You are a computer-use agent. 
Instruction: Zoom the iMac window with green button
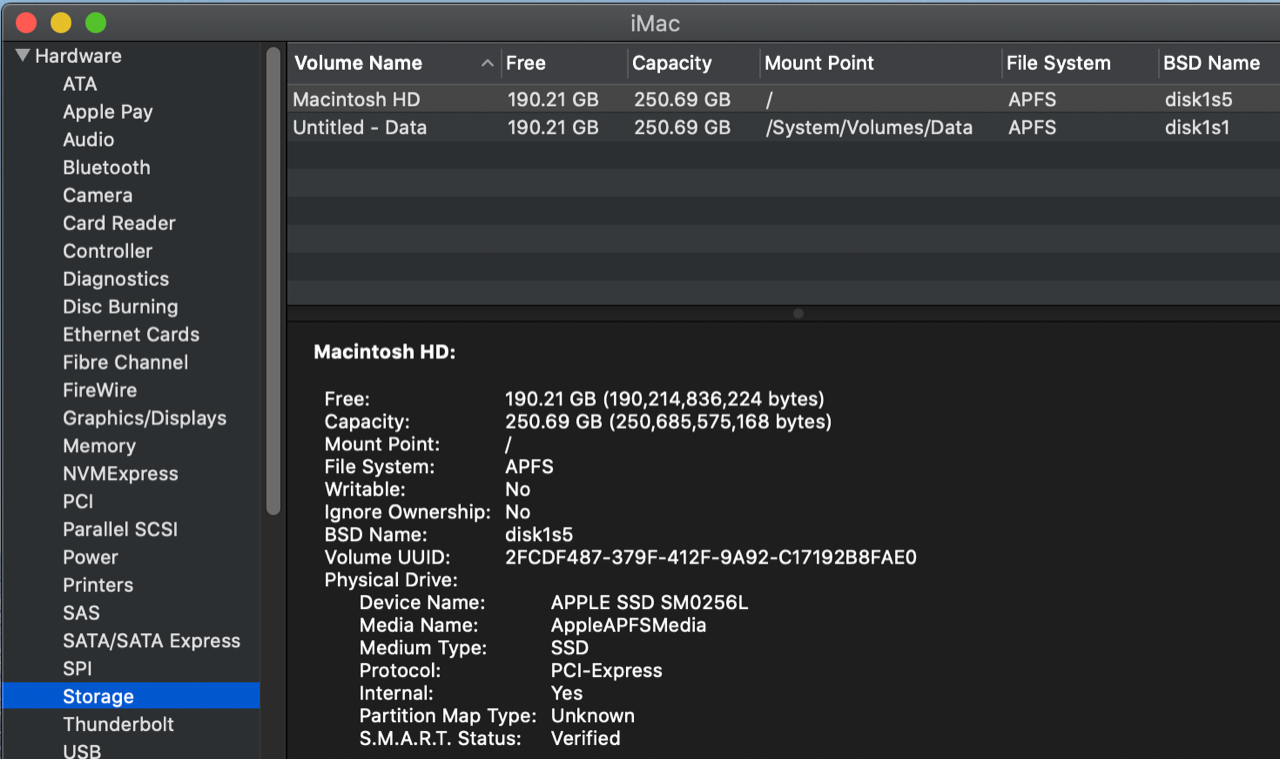[95, 22]
